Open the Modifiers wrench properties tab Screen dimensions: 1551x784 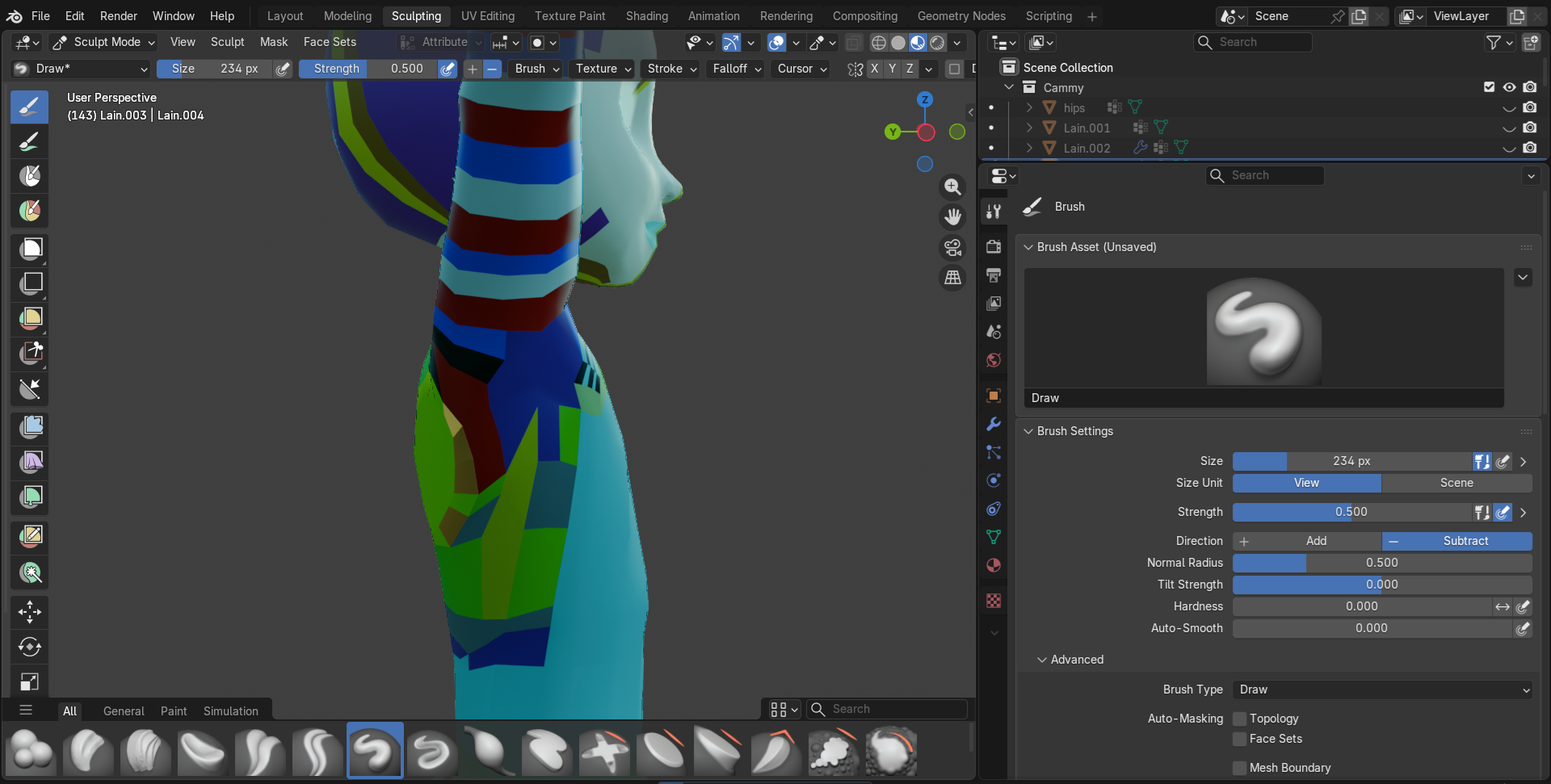[994, 424]
